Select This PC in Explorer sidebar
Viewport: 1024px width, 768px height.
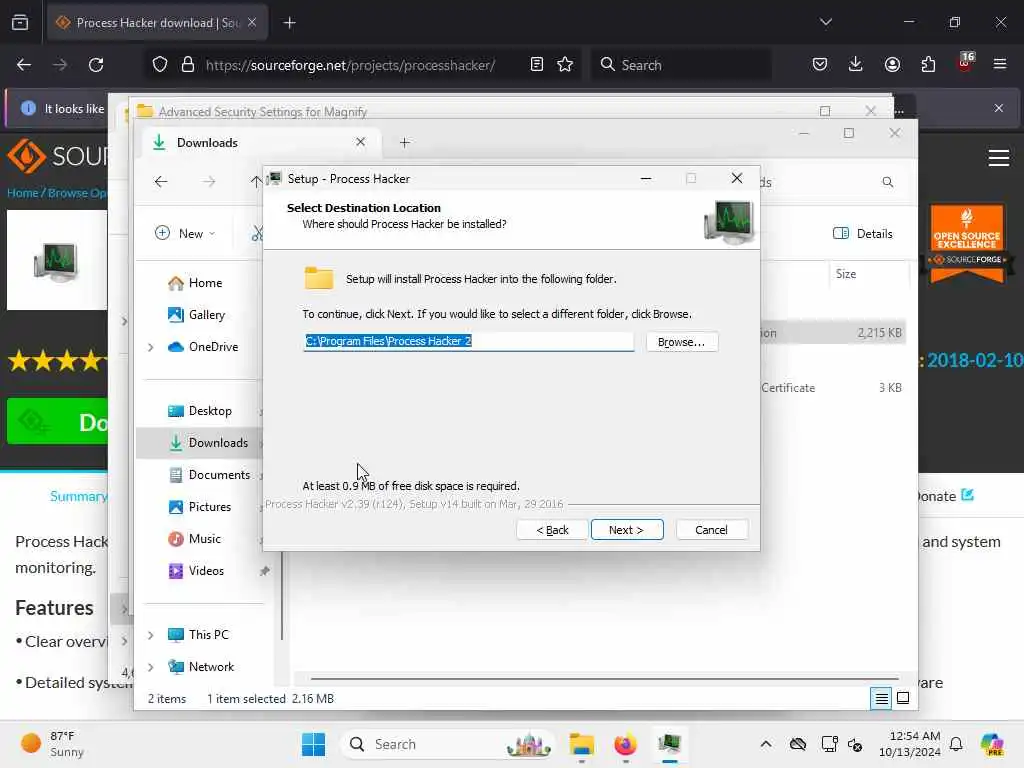[x=198, y=635]
